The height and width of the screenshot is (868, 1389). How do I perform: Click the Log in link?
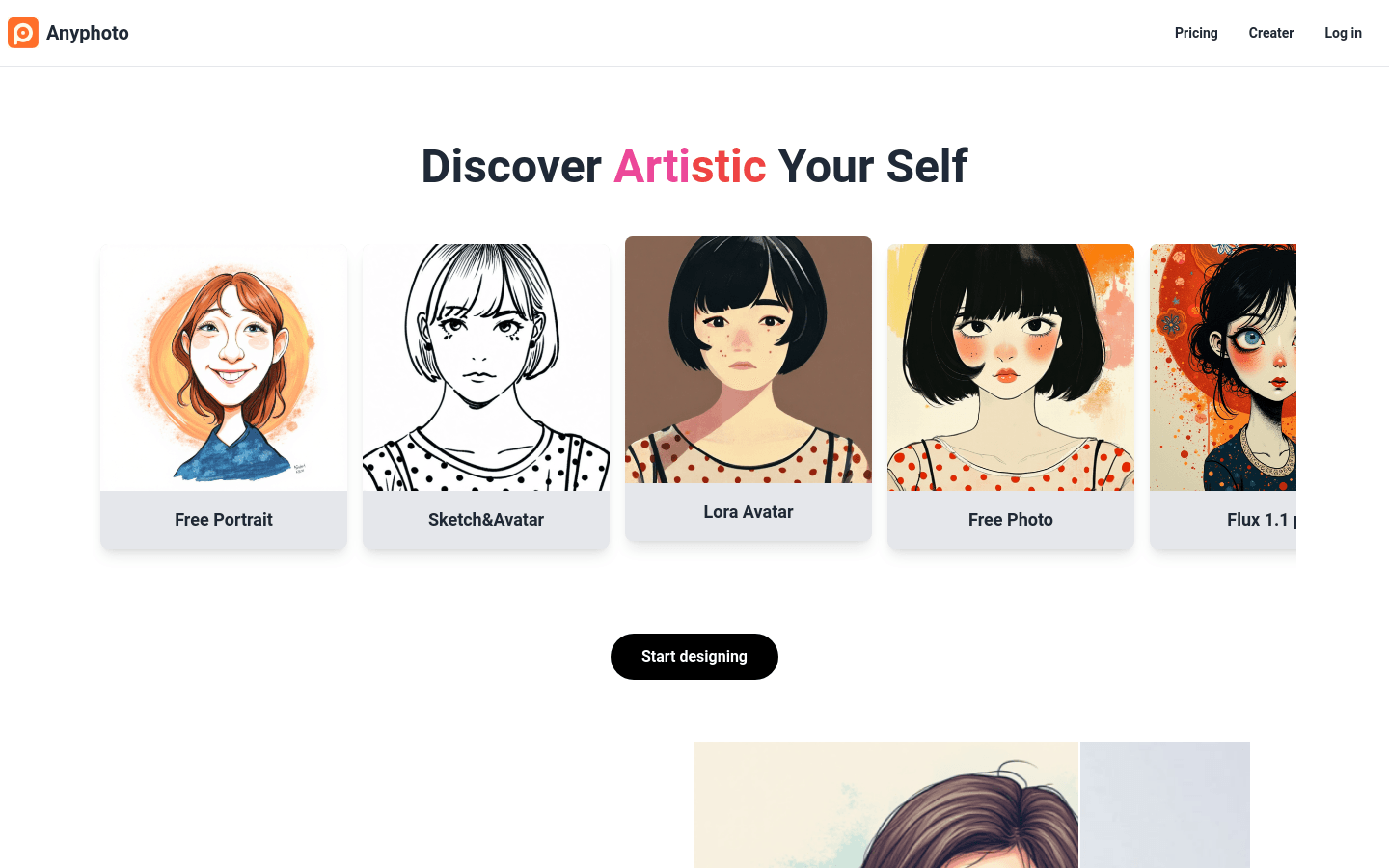(x=1343, y=32)
